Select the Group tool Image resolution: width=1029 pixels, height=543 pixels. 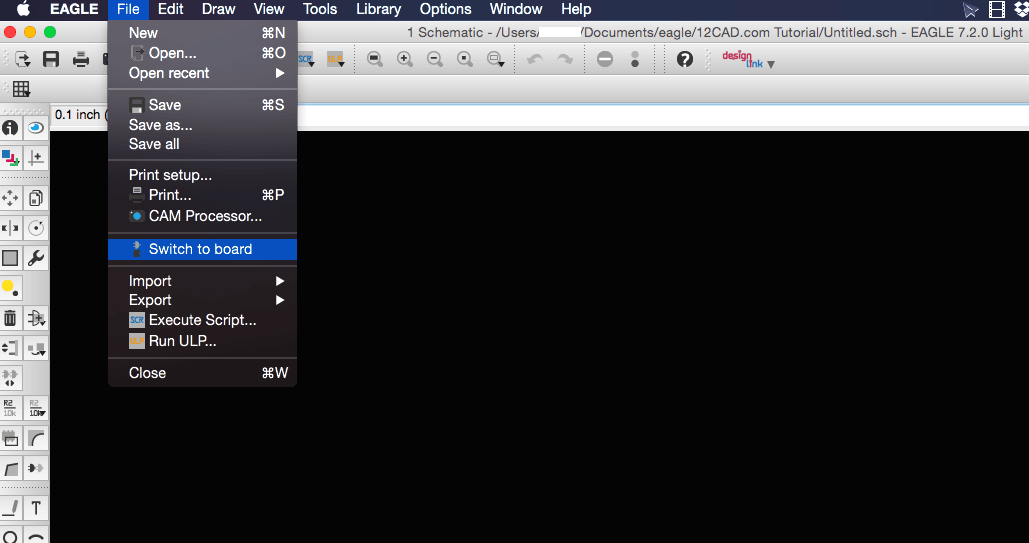(x=10, y=258)
